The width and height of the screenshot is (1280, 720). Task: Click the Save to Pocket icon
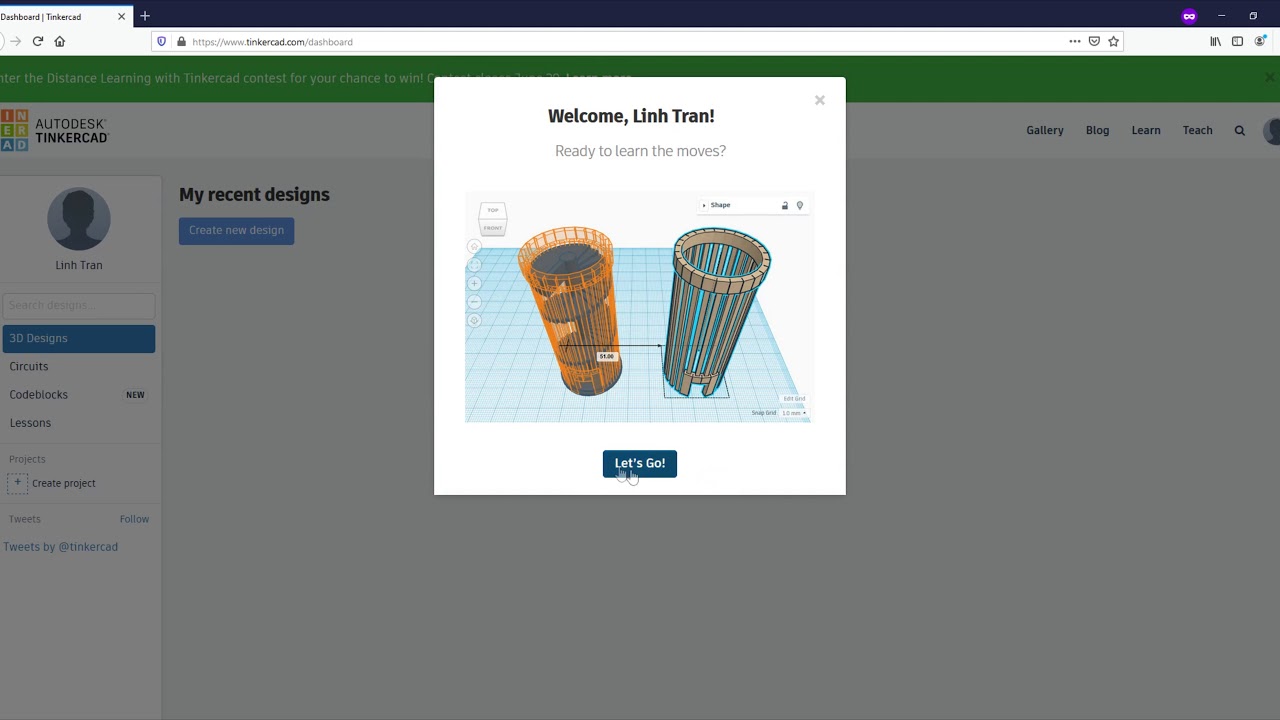(1094, 42)
